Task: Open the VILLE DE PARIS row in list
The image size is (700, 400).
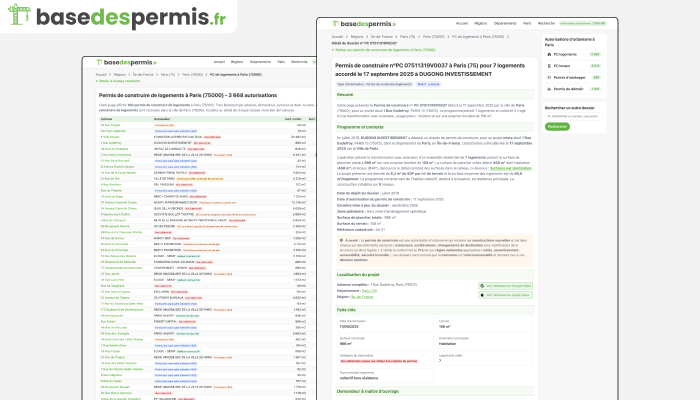Action: 207,179
